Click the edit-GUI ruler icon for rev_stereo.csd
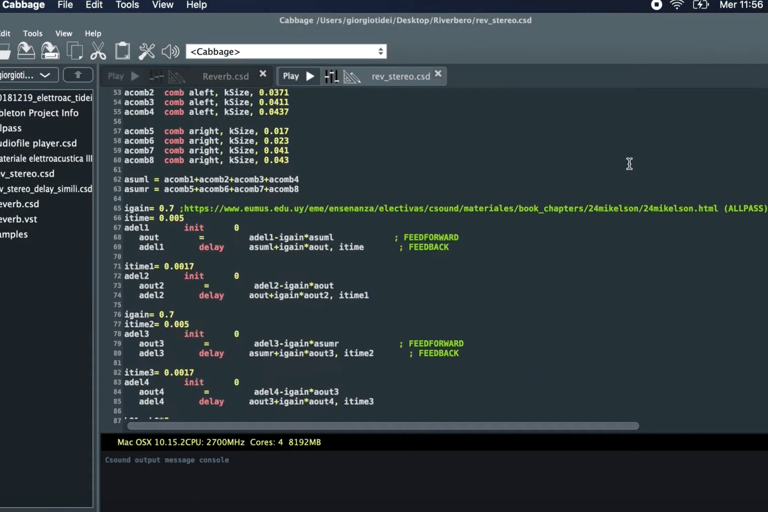Viewport: 768px width, 512px height. pos(352,76)
